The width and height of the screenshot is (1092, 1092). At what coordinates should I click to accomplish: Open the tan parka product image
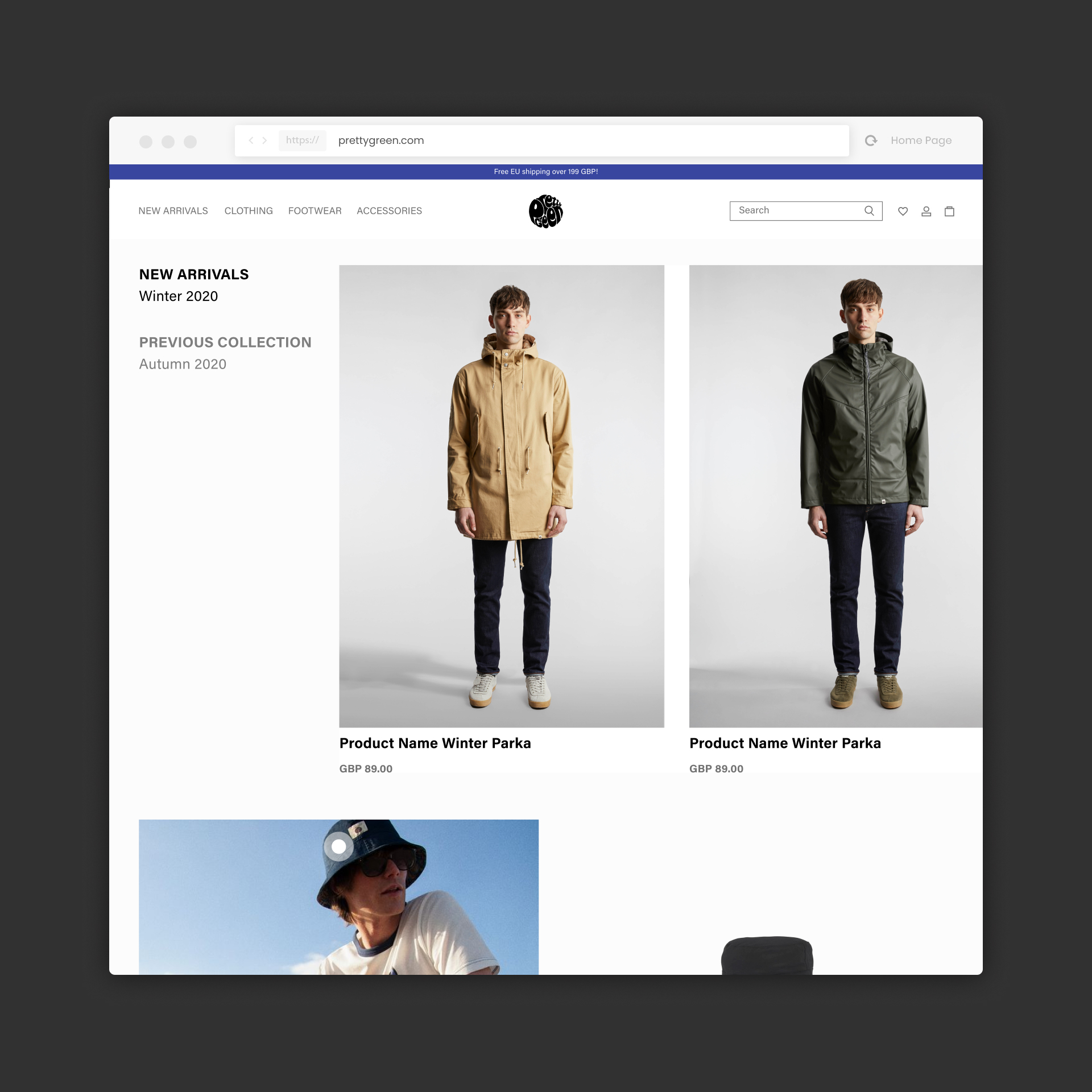501,495
